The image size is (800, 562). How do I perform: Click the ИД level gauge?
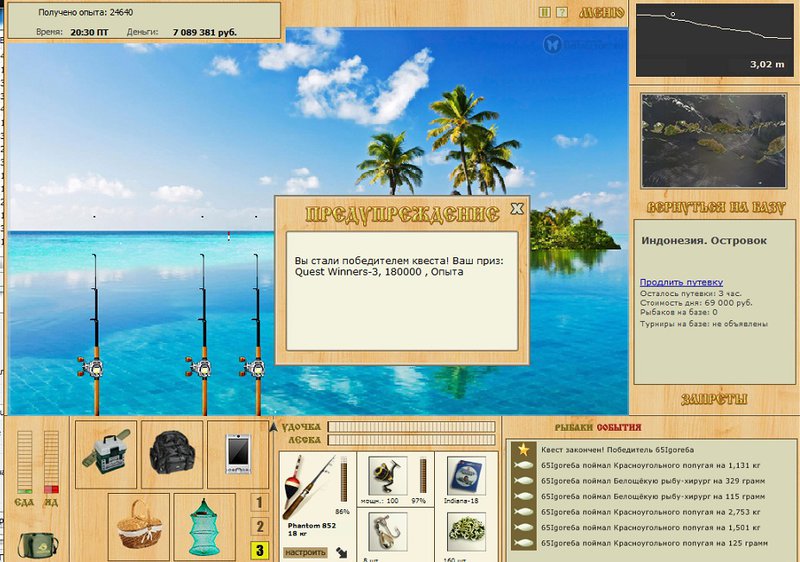coord(51,462)
